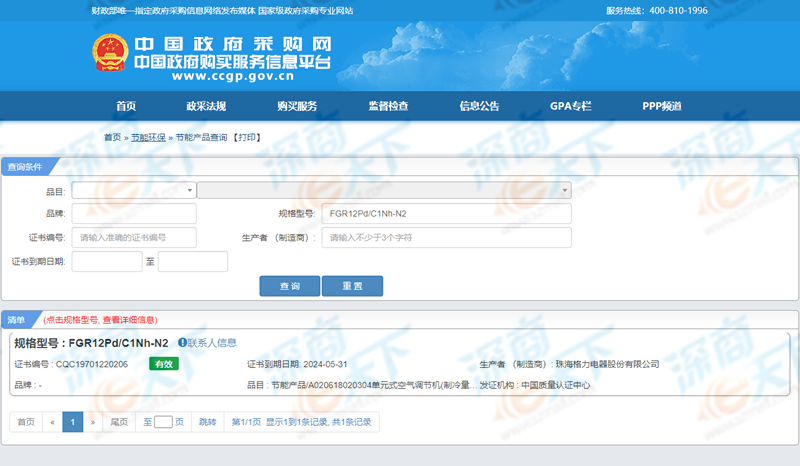The height and width of the screenshot is (466, 800).
Task: Click the 首页 breadcrumb link
Action: [x=113, y=137]
